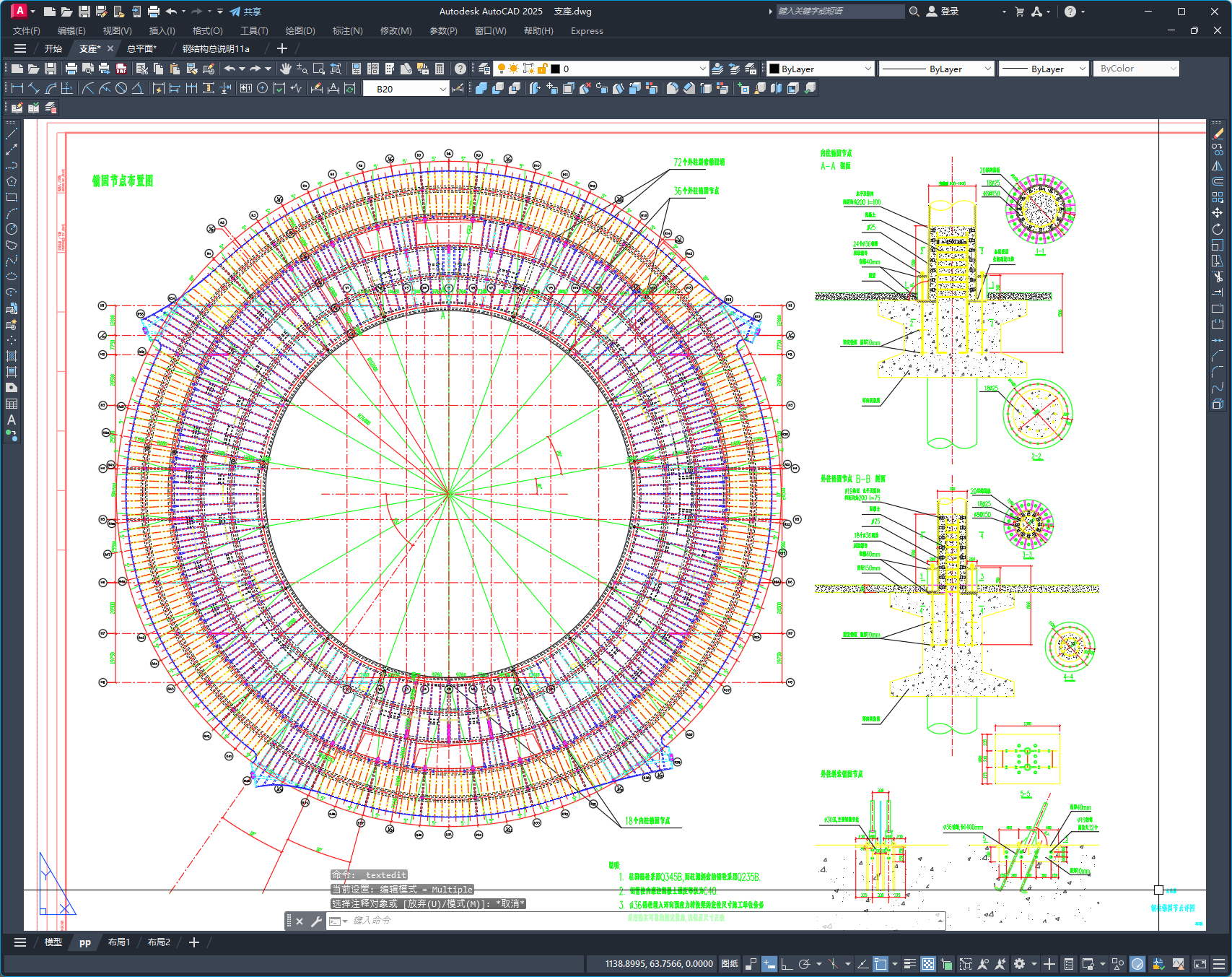Image resolution: width=1232 pixels, height=977 pixels.
Task: Select the Rotate modify tool
Action: click(1218, 229)
